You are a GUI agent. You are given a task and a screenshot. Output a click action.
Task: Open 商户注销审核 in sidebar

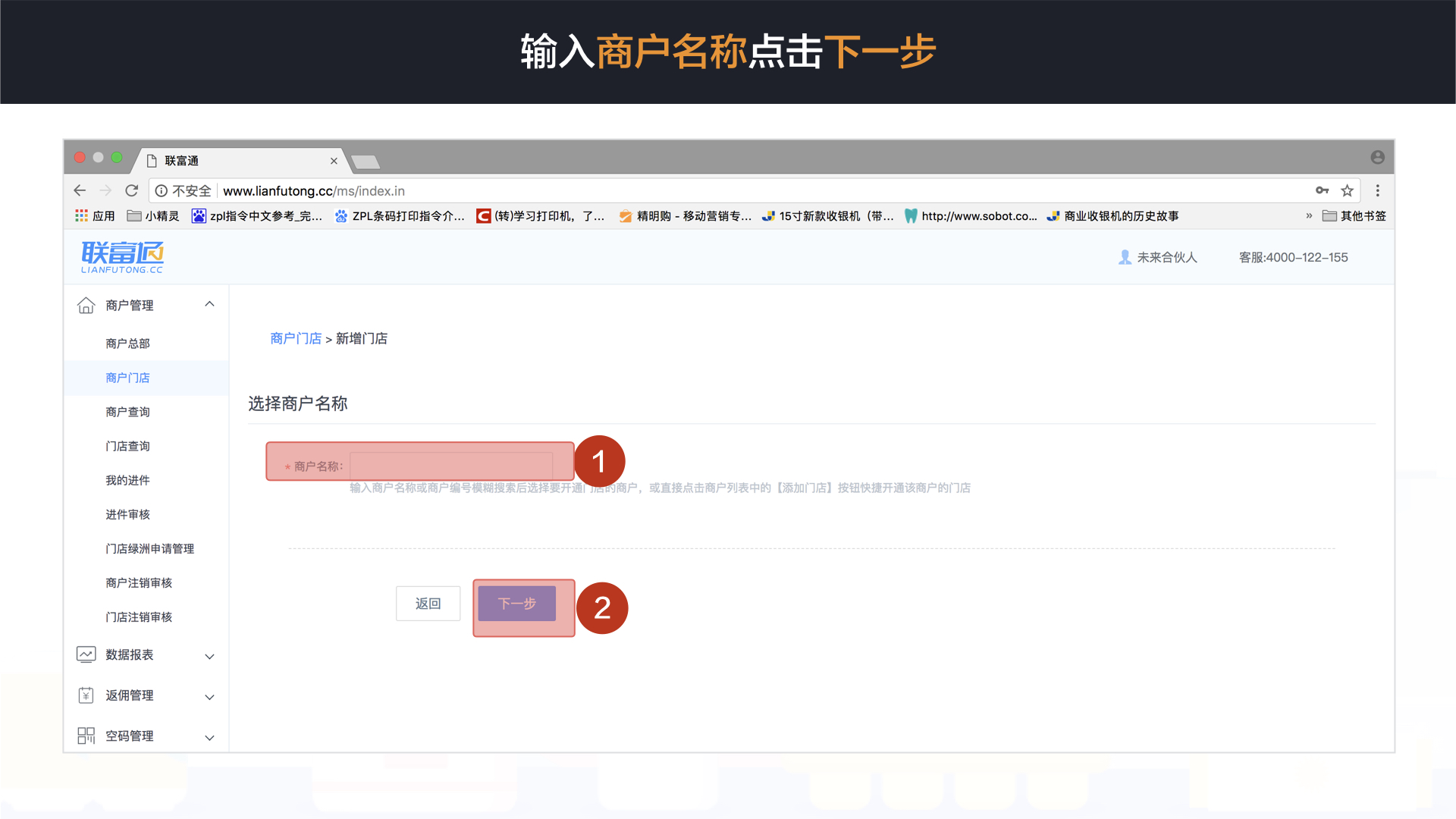coord(139,582)
